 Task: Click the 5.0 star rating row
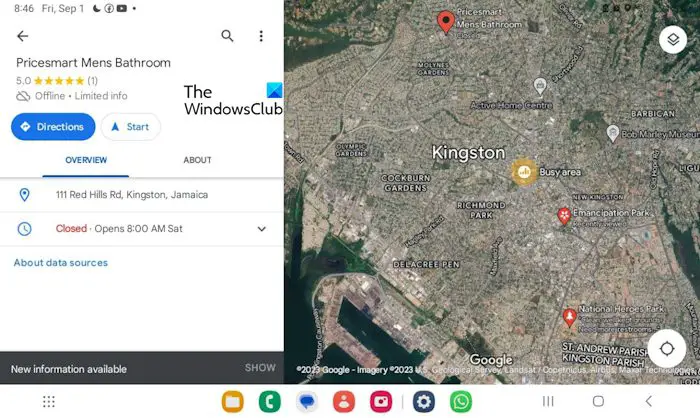[x=57, y=81]
